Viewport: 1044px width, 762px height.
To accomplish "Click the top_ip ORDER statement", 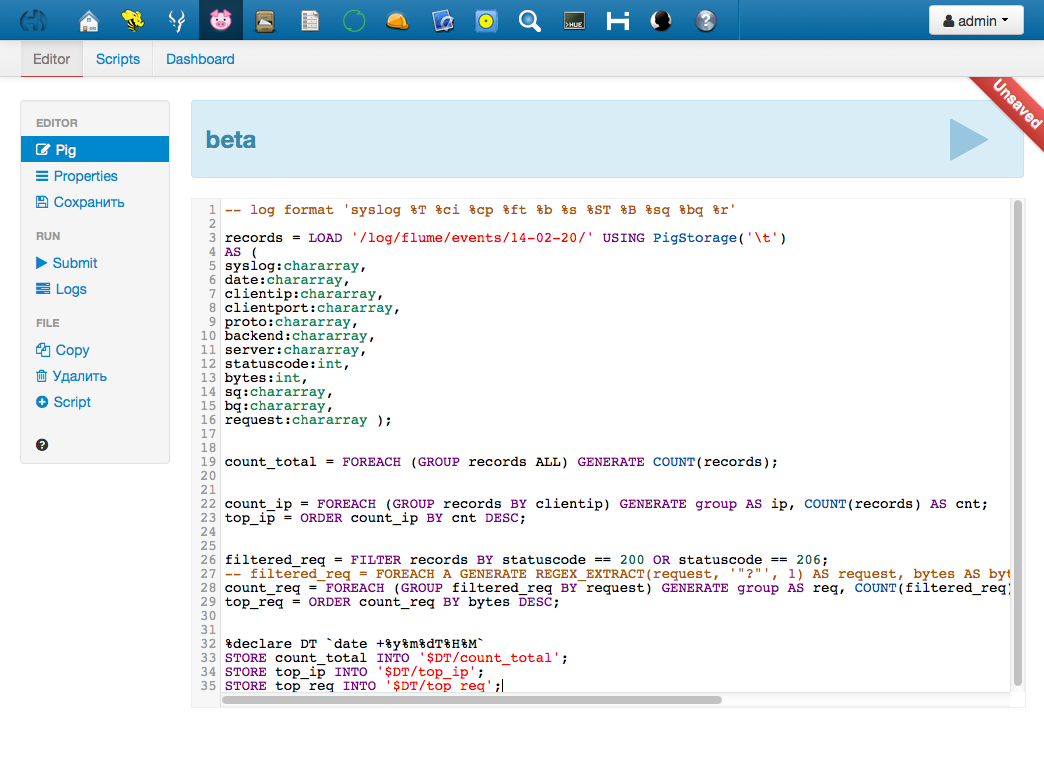I will 375,518.
